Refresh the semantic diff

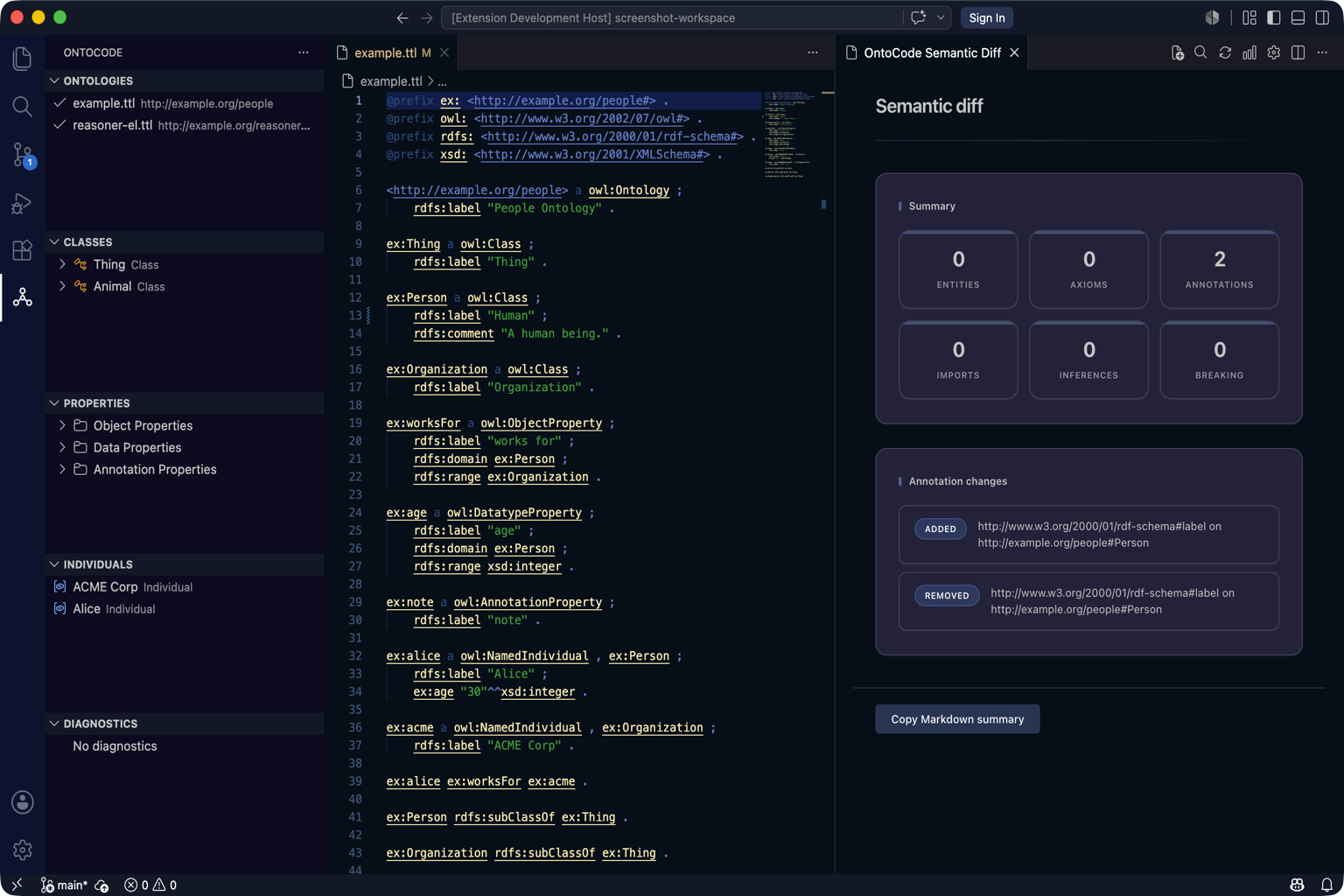[x=1225, y=53]
